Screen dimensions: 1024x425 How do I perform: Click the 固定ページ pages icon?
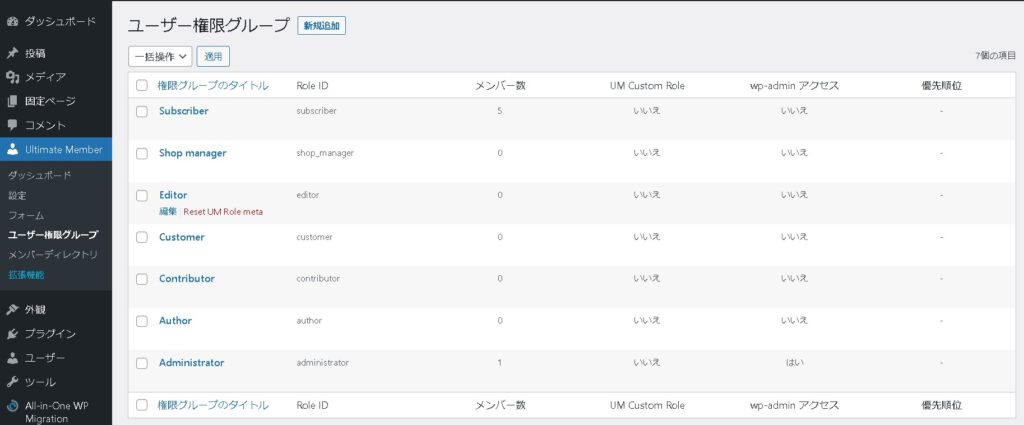click(12, 101)
